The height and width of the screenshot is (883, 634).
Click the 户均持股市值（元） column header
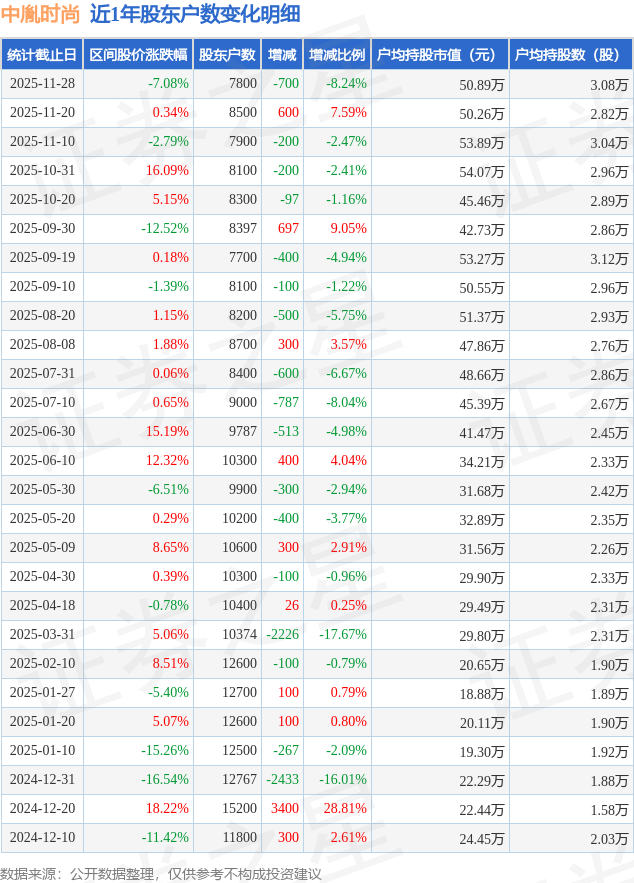pyautogui.click(x=440, y=55)
